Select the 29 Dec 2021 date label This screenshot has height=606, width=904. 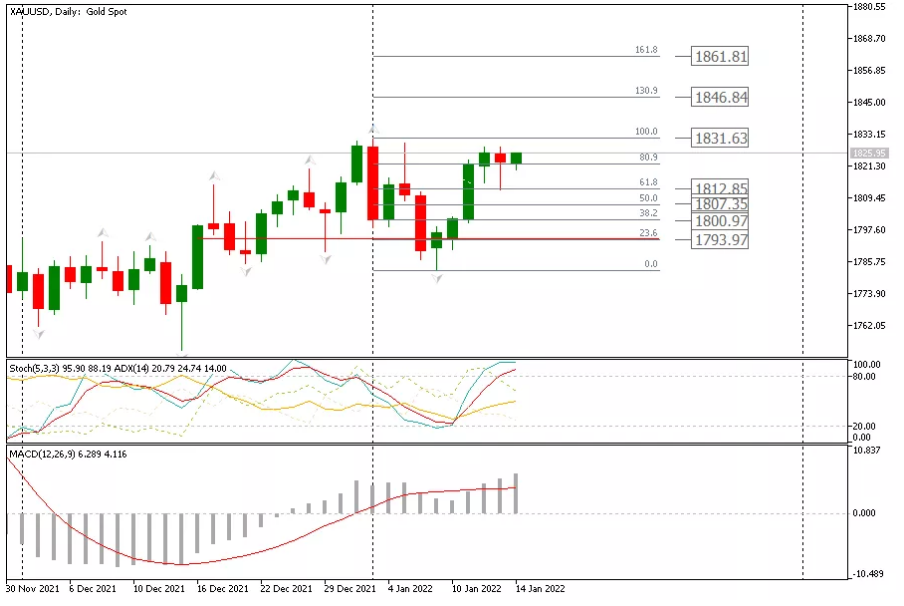(x=349, y=589)
